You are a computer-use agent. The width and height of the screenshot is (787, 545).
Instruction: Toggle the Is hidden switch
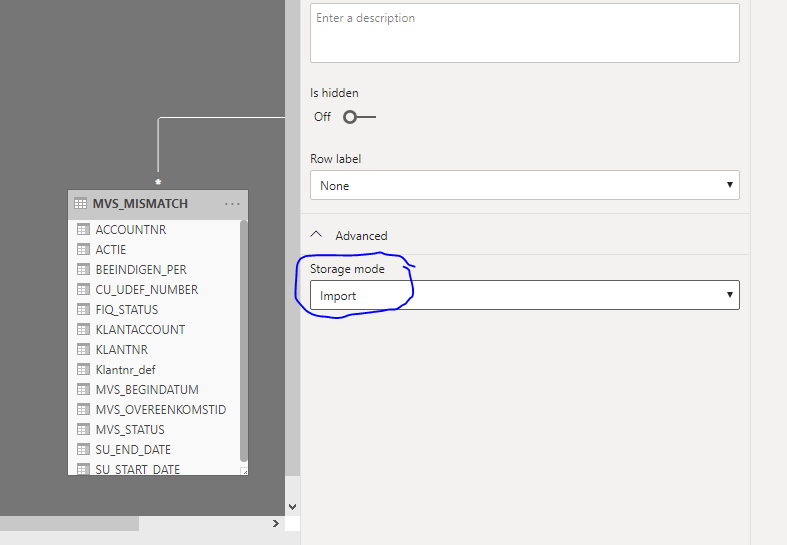(x=359, y=117)
